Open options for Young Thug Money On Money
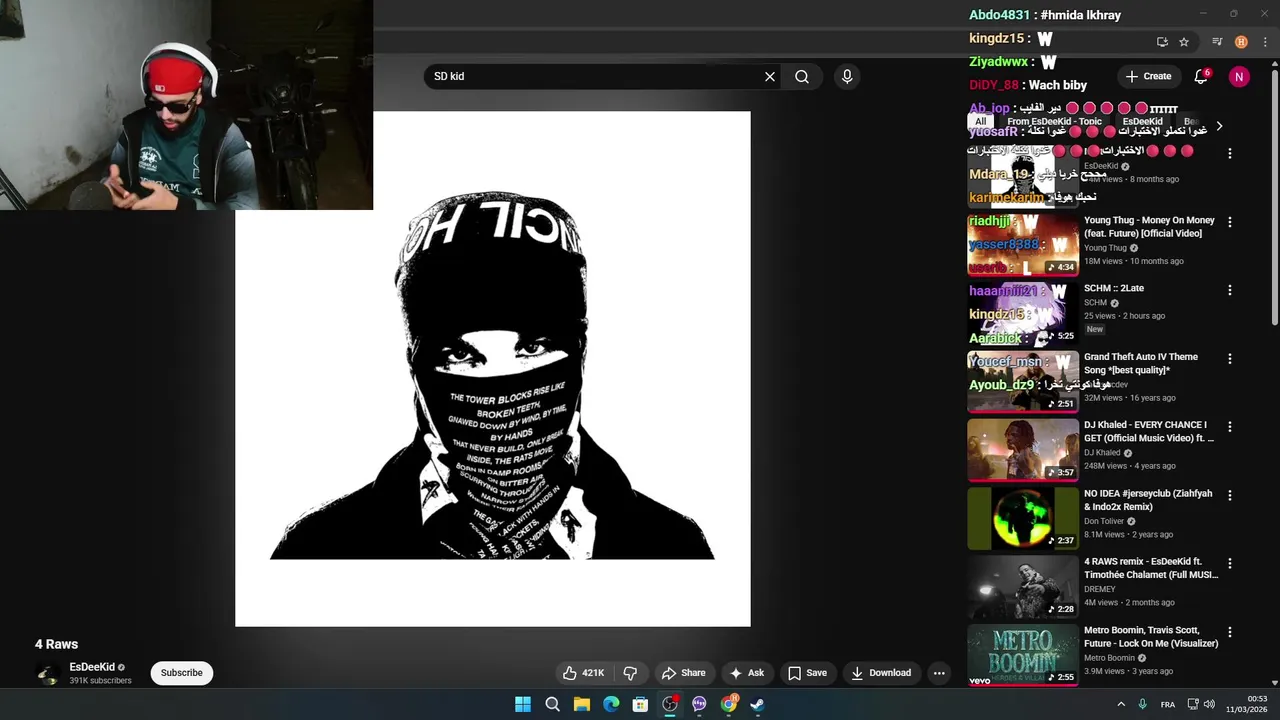 pyautogui.click(x=1230, y=222)
